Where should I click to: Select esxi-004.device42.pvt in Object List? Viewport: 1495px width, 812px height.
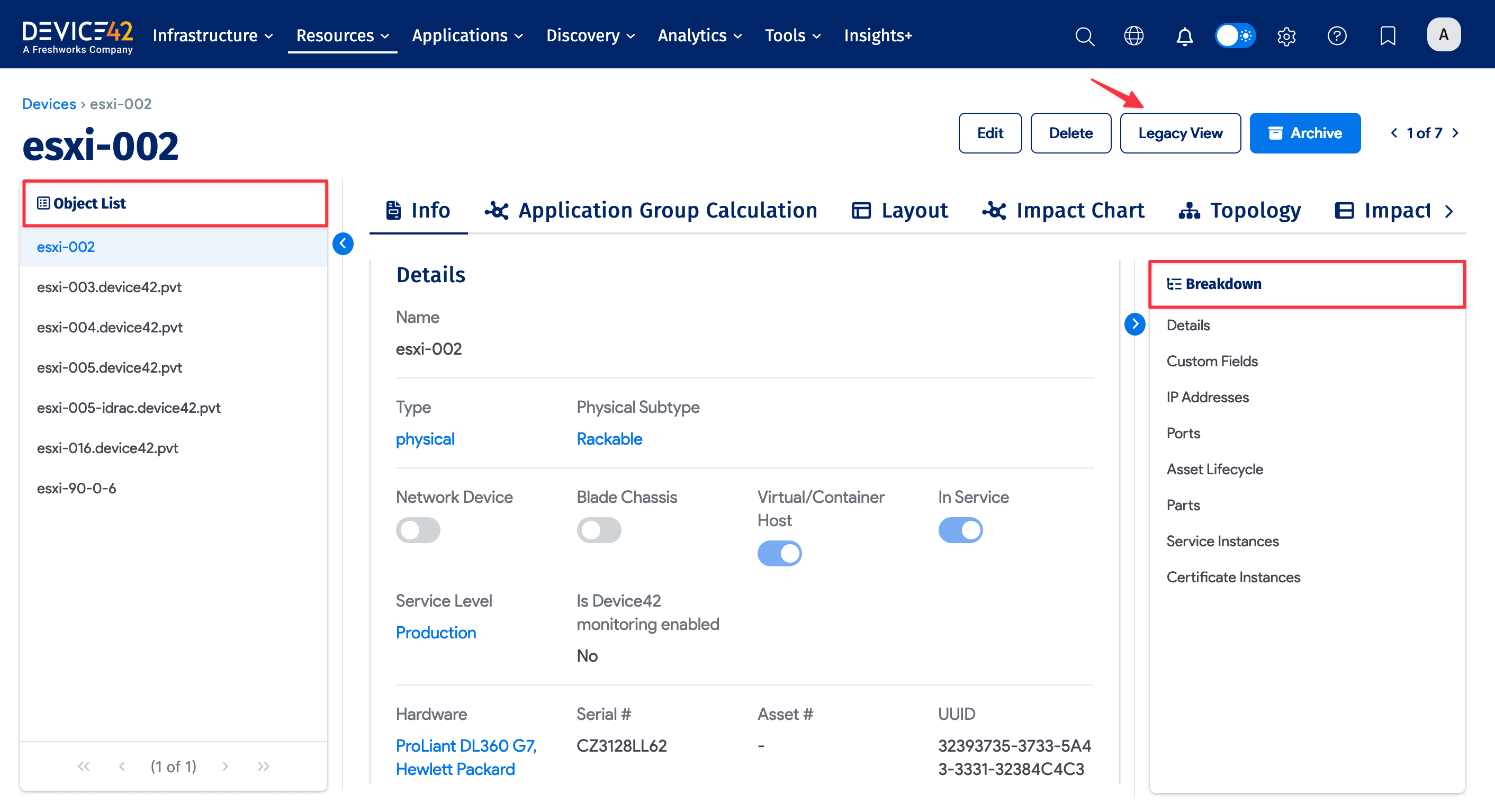click(110, 327)
